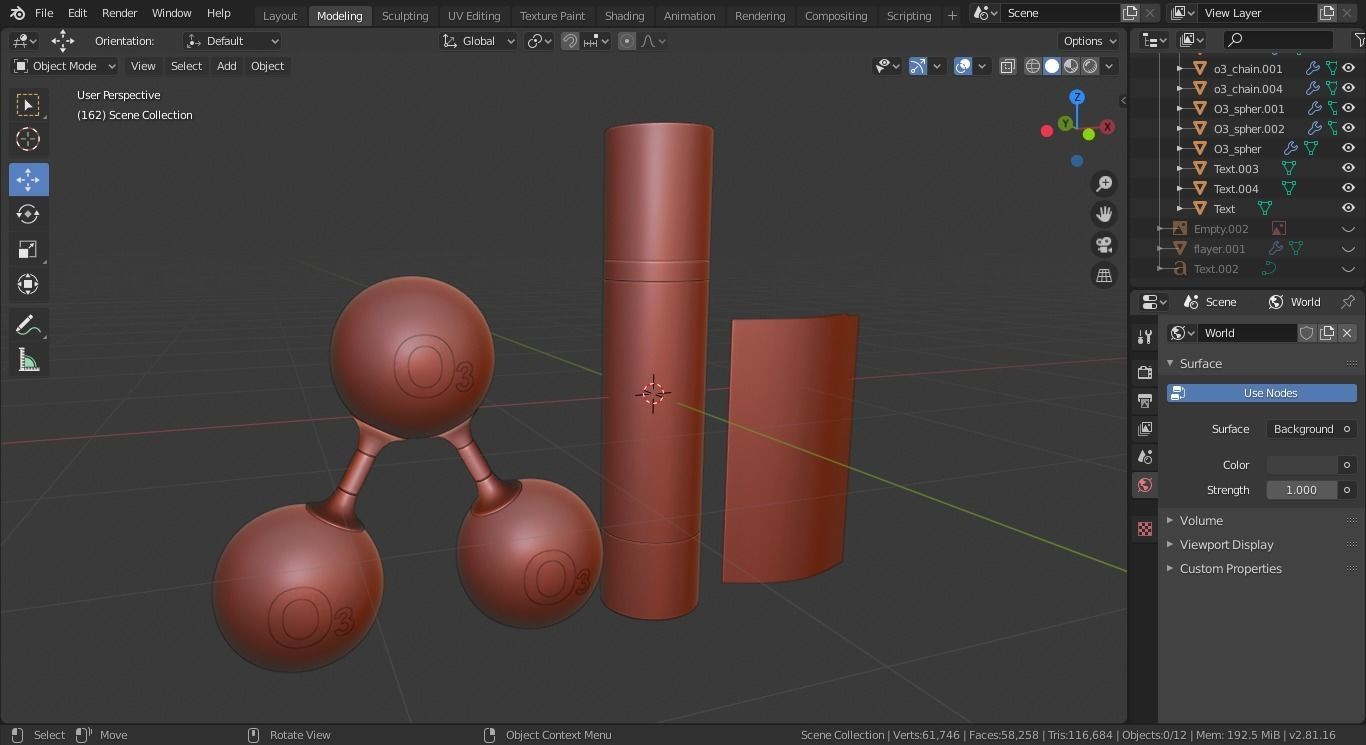Switch to the UV Editing workspace tab
The width and height of the screenshot is (1366, 745).
tap(474, 16)
